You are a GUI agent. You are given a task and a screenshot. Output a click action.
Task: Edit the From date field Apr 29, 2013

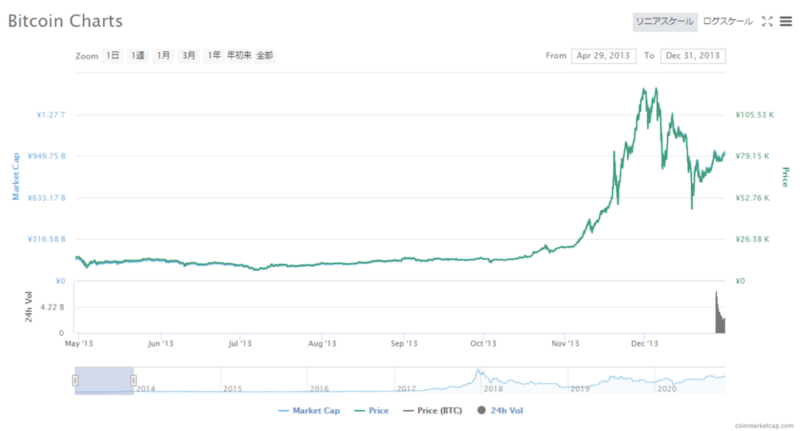point(604,56)
